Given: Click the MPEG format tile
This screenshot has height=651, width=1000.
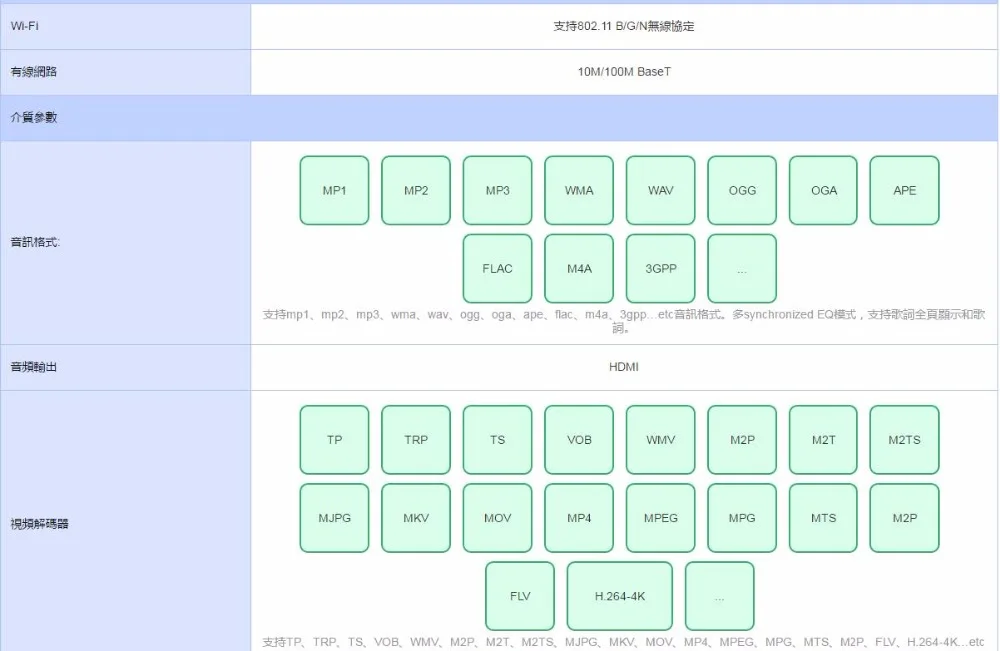Looking at the screenshot, I should pyautogui.click(x=661, y=518).
